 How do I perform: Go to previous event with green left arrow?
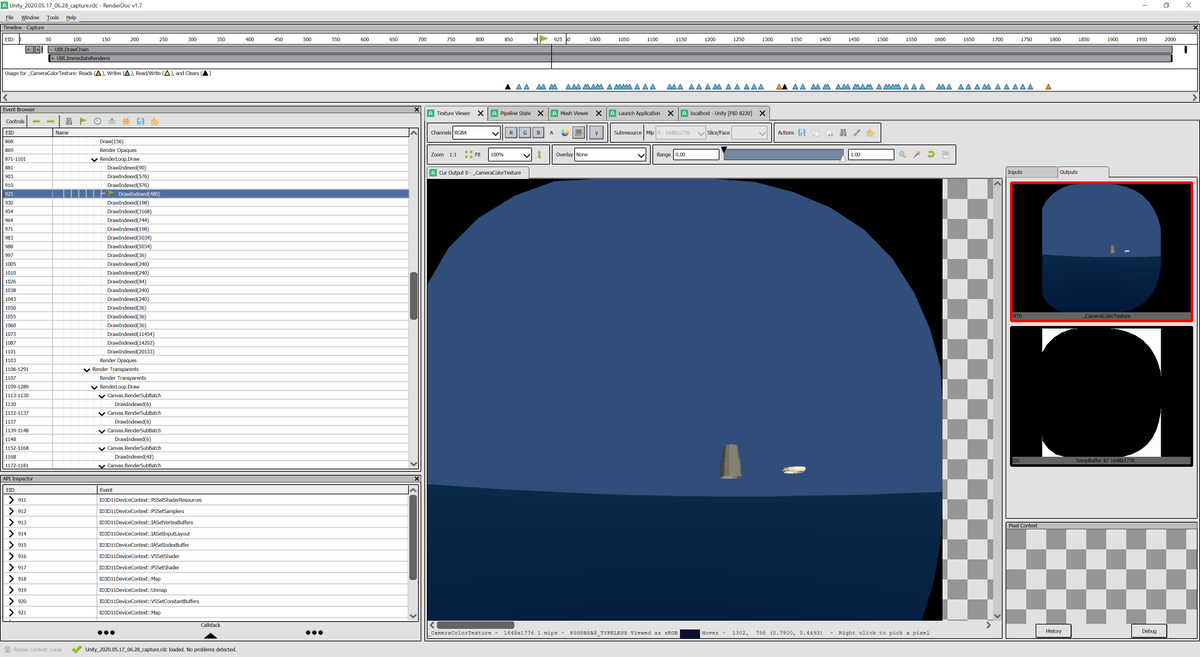coord(36,121)
